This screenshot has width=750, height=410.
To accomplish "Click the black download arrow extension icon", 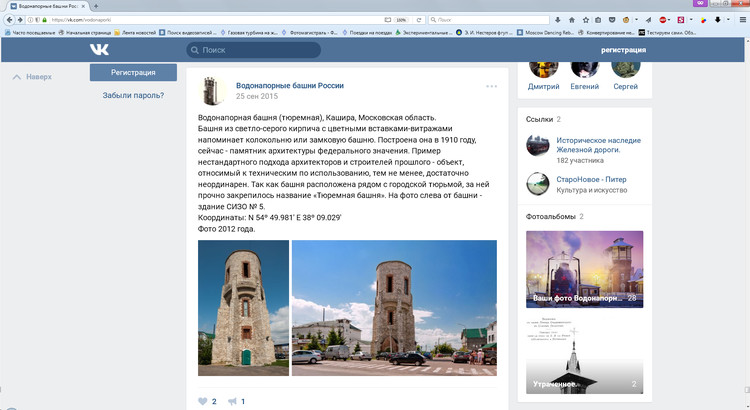I will [717, 20].
